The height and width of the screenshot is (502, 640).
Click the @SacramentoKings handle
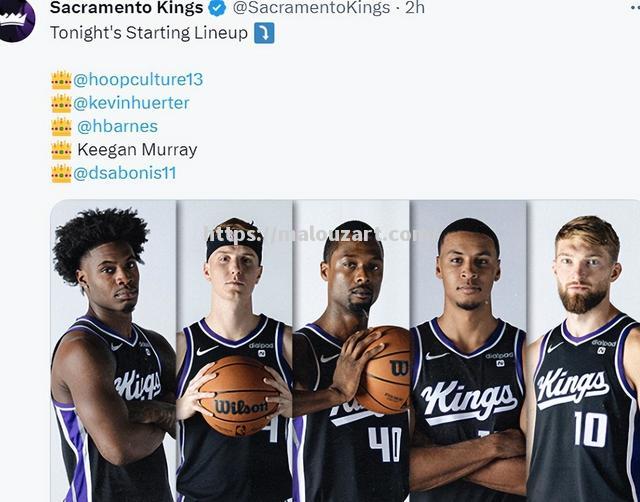(311, 8)
